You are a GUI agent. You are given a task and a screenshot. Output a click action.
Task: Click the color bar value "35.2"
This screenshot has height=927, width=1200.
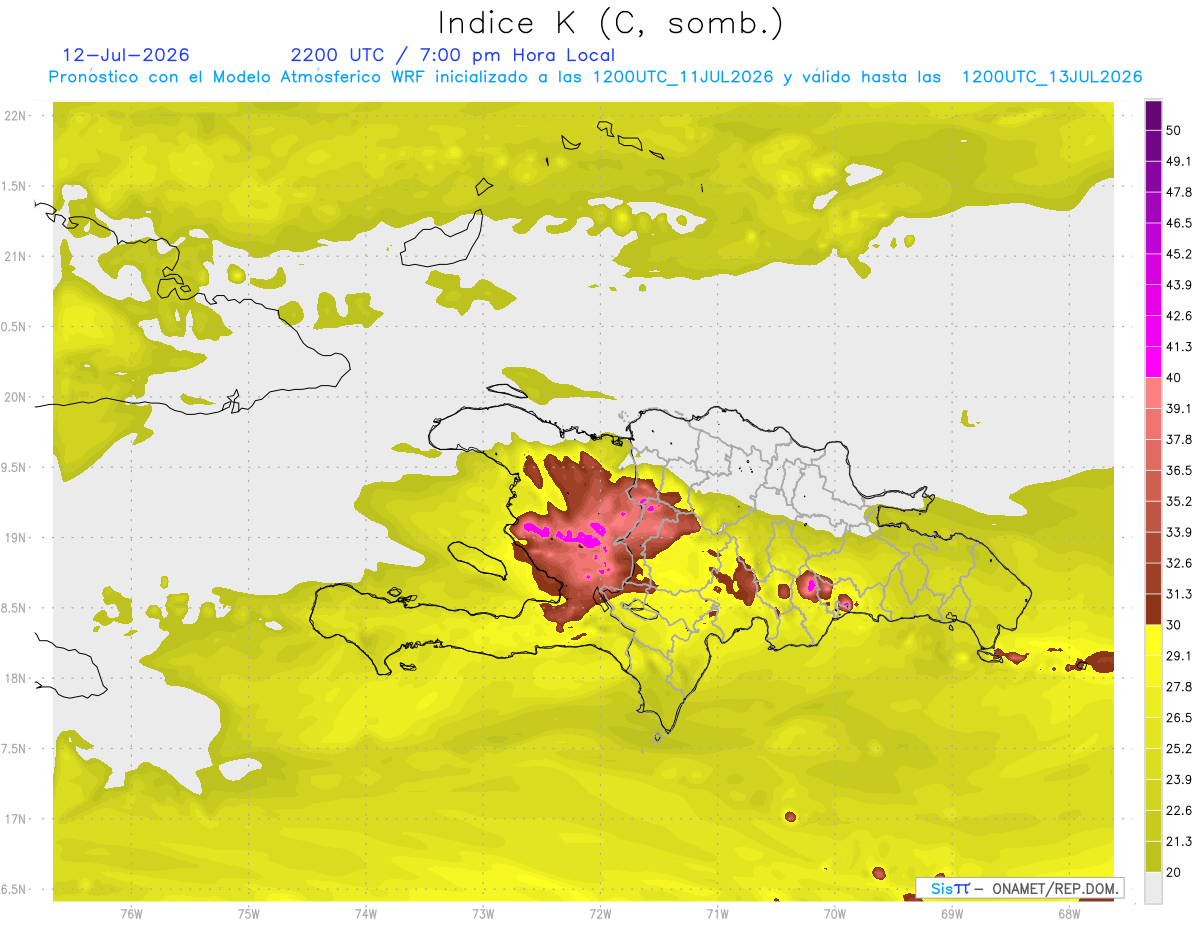point(1179,501)
